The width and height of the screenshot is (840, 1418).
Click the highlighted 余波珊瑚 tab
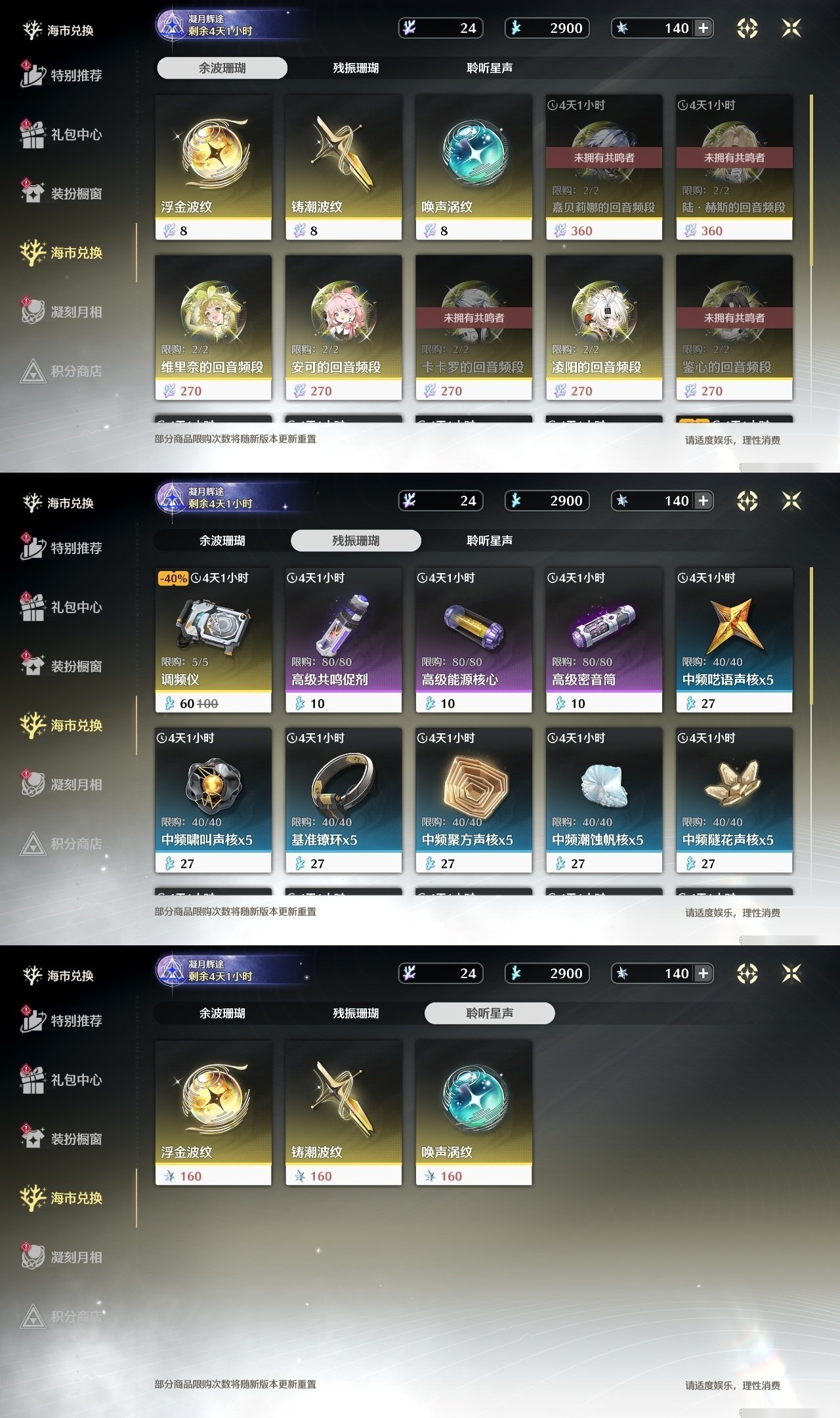[x=222, y=68]
